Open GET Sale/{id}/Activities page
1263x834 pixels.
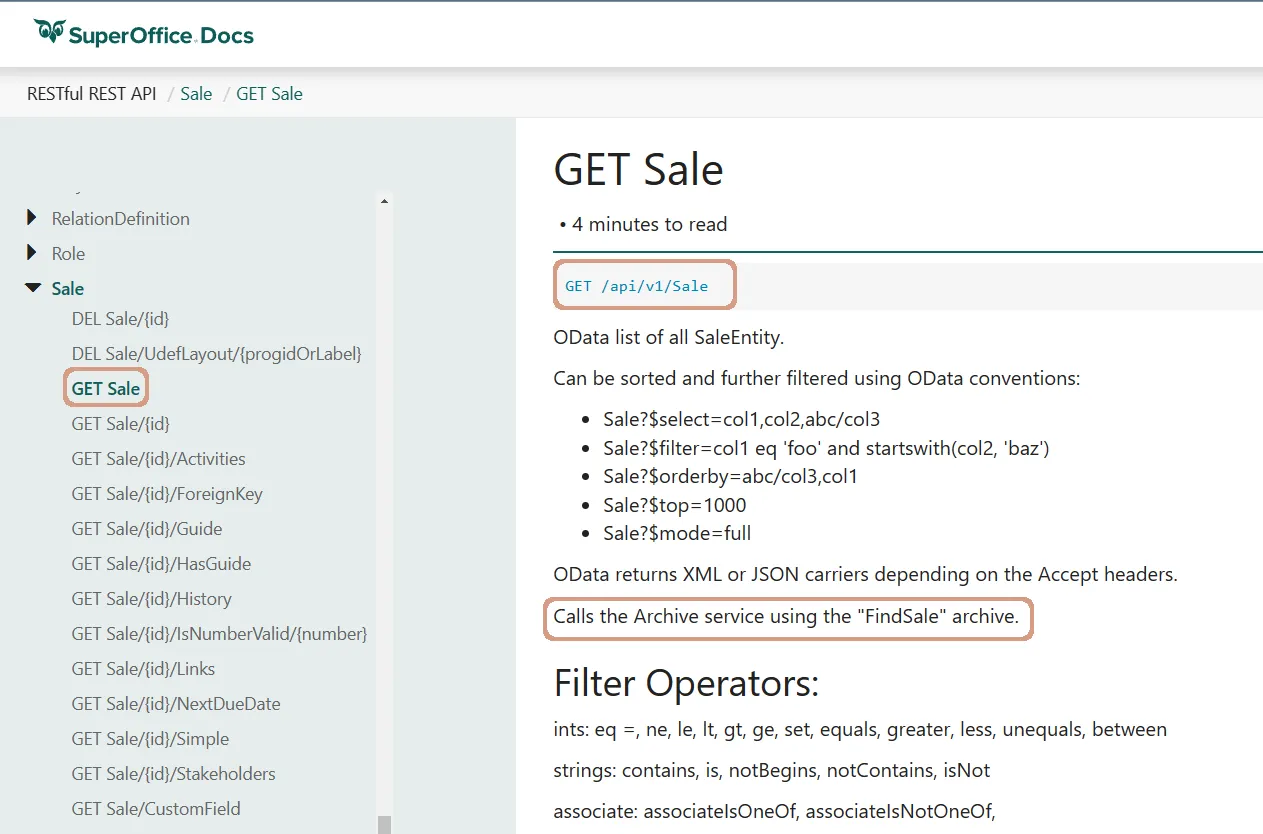pos(158,459)
